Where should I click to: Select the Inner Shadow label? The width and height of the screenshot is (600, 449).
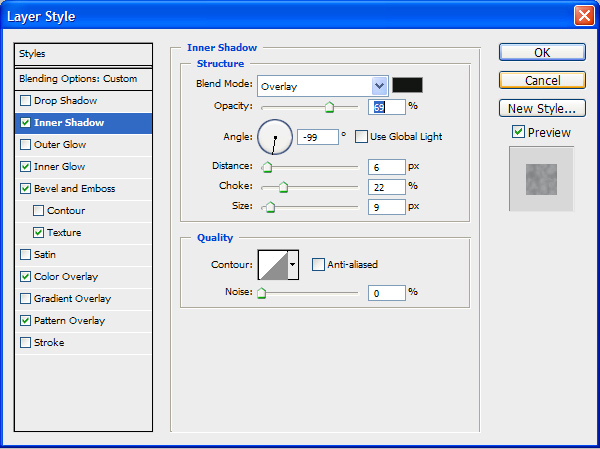pos(69,122)
